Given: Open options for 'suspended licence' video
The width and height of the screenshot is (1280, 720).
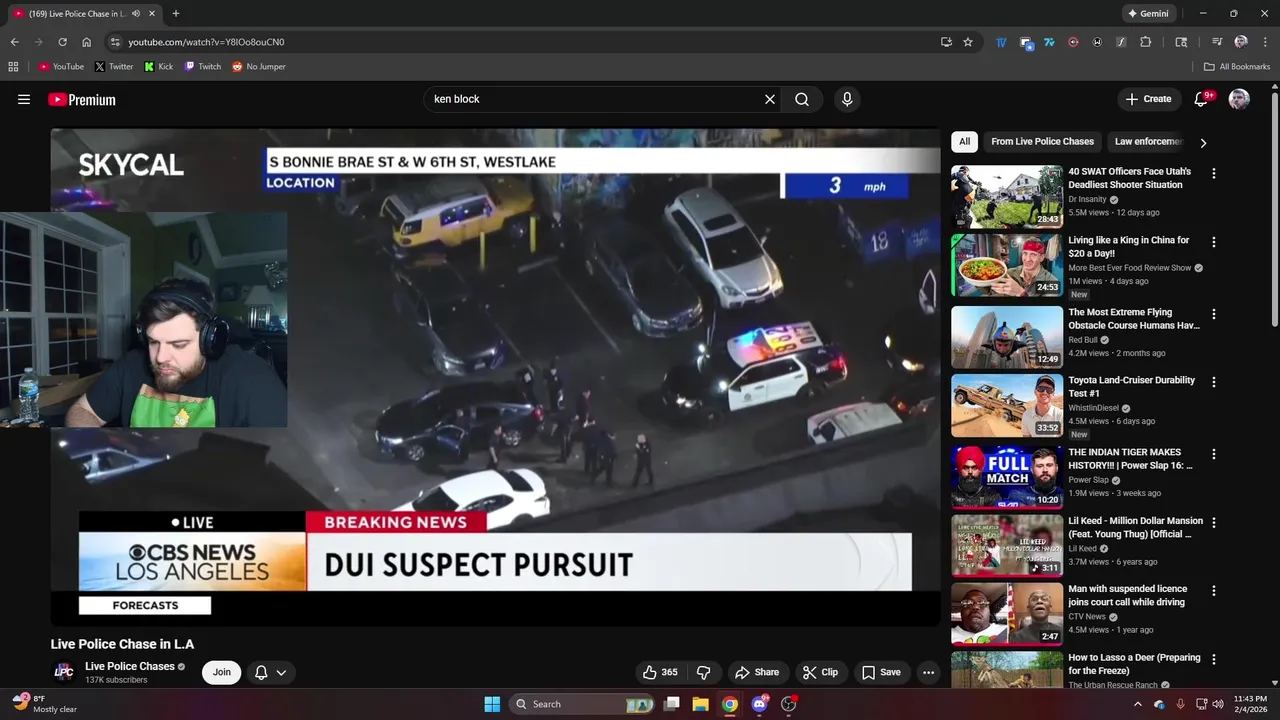Looking at the screenshot, I should [x=1214, y=591].
